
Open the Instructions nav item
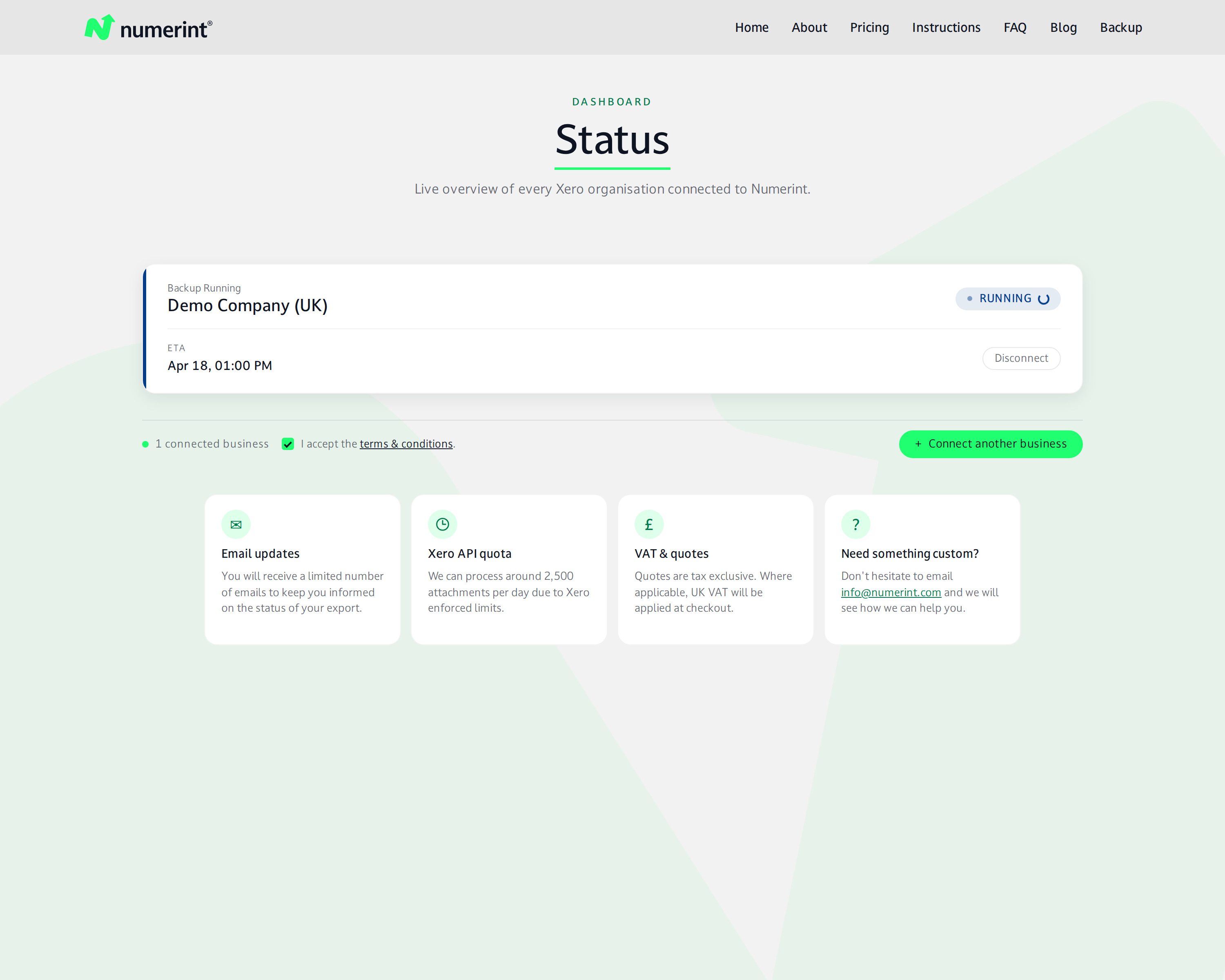pos(946,27)
